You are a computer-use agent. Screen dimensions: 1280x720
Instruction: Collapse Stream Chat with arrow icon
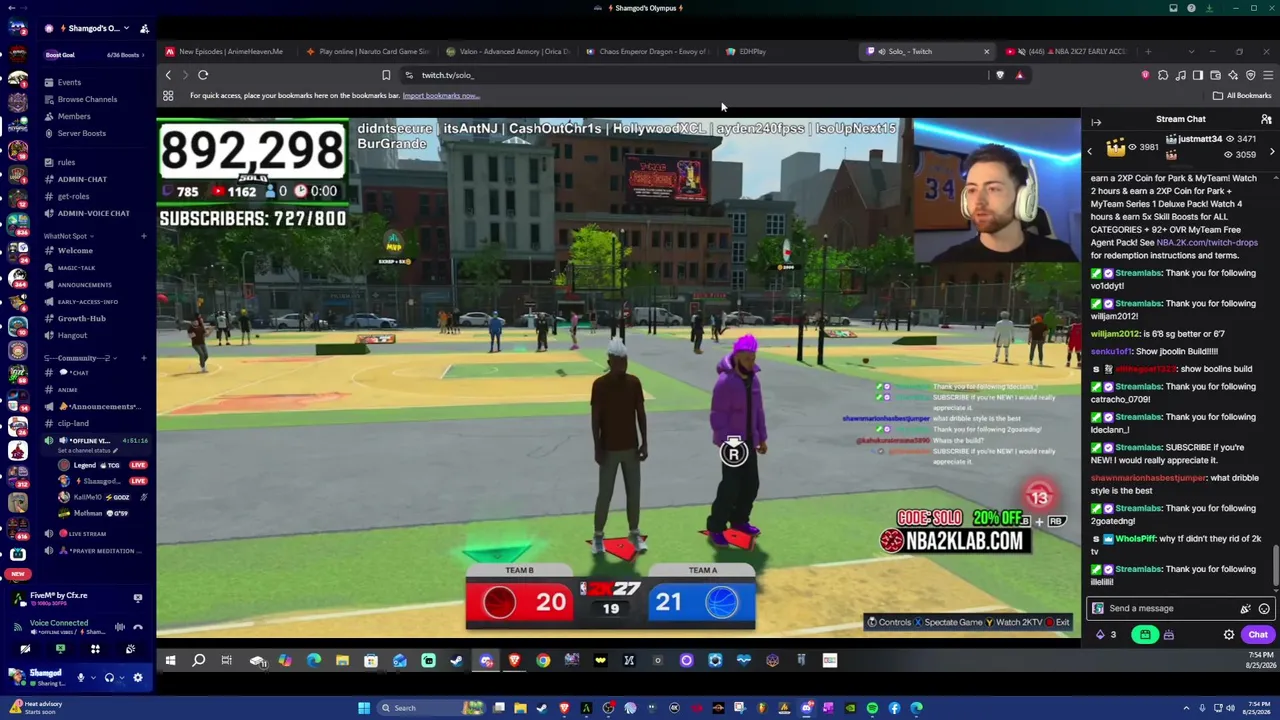[1096, 120]
